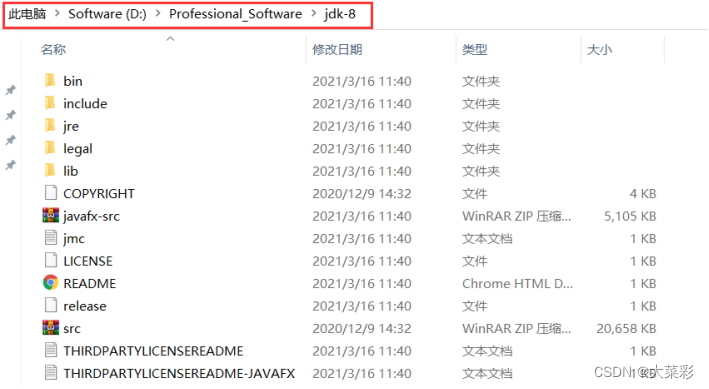Screen dimensions: 709x389
Task: Select the file name COPYRIGHT
Action: pyautogui.click(x=99, y=194)
